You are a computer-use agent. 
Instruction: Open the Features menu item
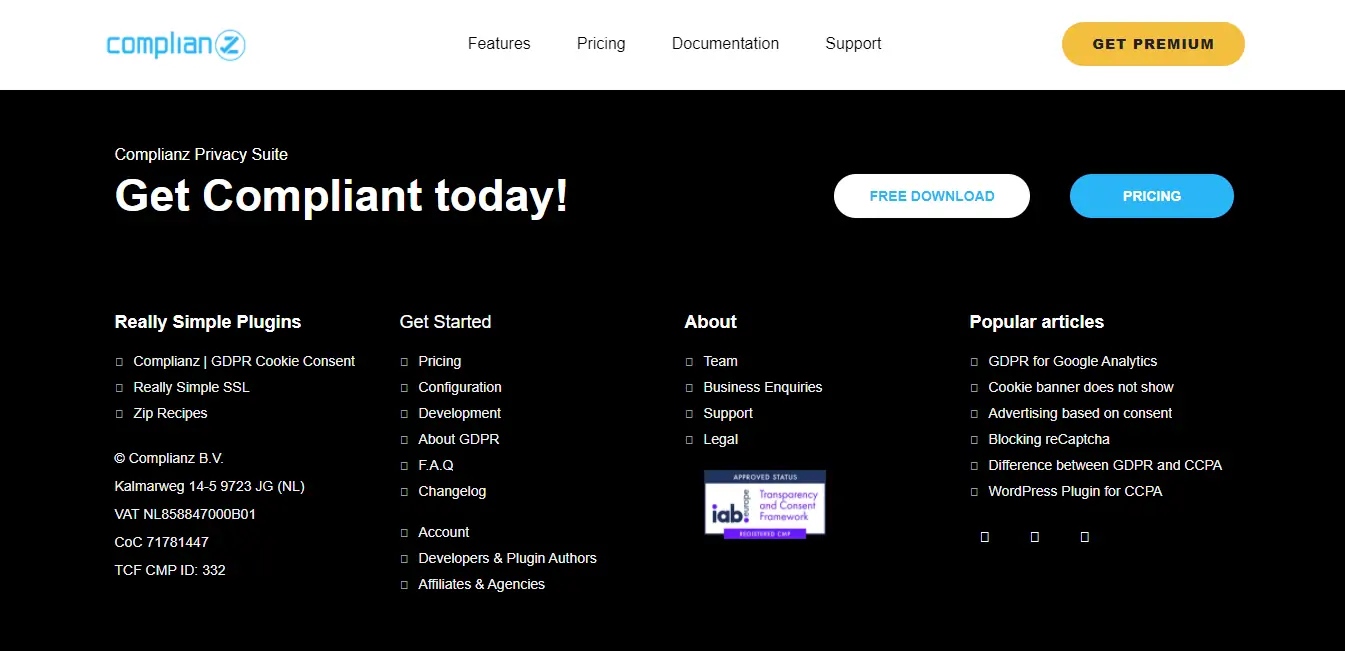click(x=499, y=44)
